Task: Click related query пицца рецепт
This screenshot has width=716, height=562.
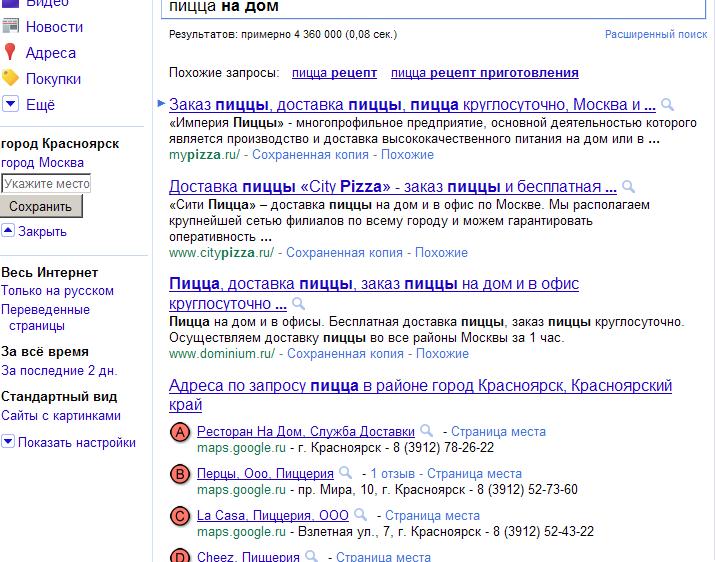Action: click(334, 73)
